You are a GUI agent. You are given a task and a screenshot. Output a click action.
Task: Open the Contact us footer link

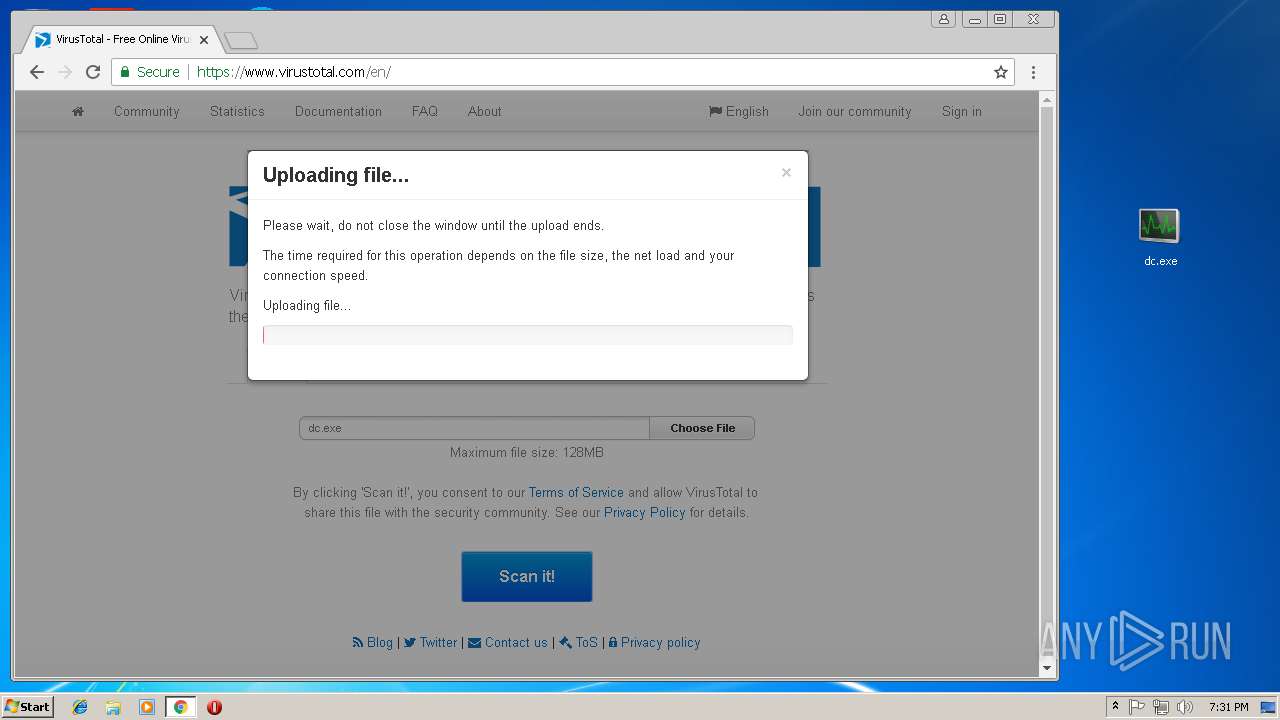click(508, 642)
